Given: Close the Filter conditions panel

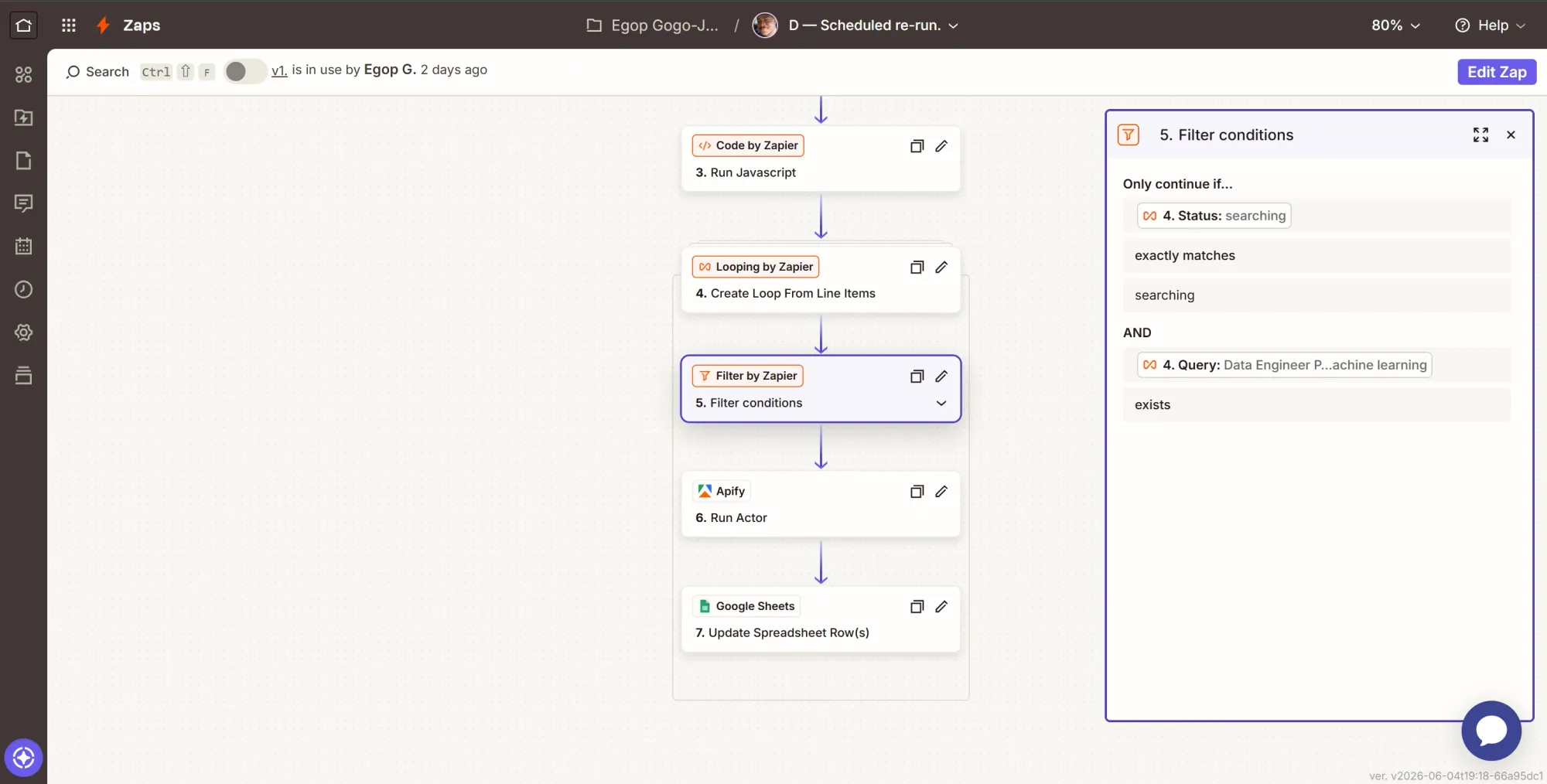Looking at the screenshot, I should [x=1511, y=135].
